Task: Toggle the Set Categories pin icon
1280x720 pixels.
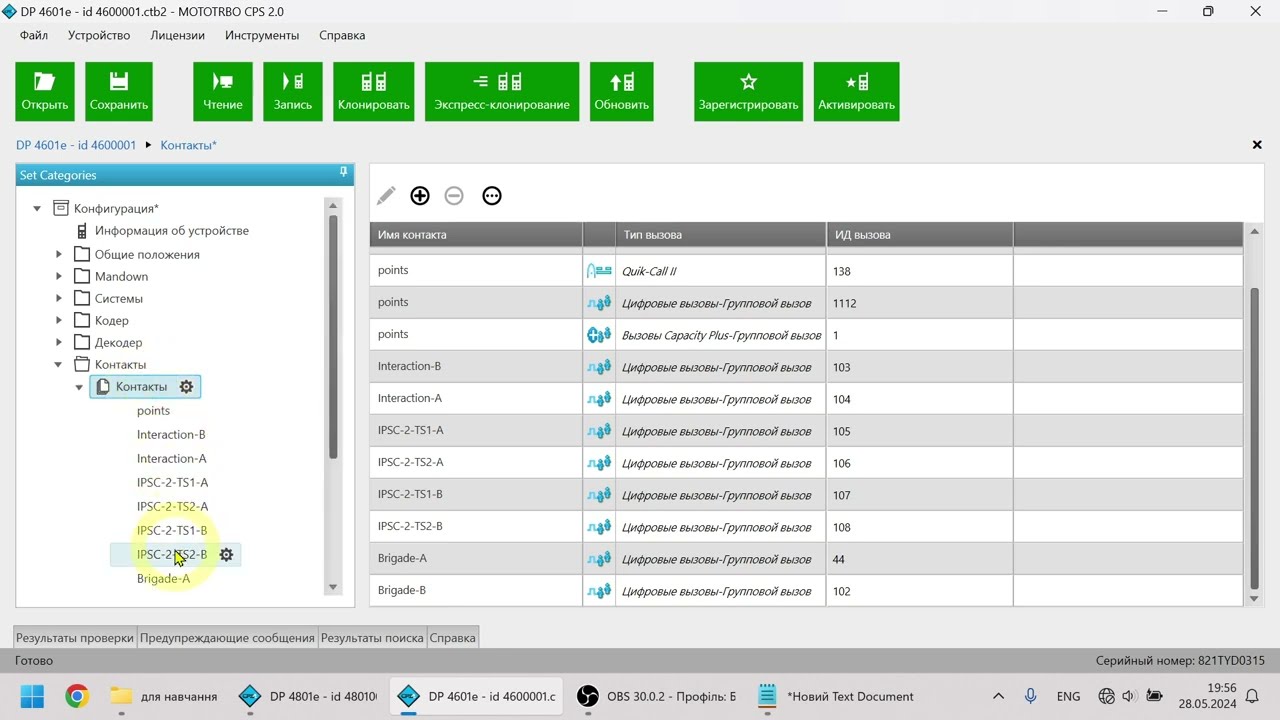Action: pos(344,173)
